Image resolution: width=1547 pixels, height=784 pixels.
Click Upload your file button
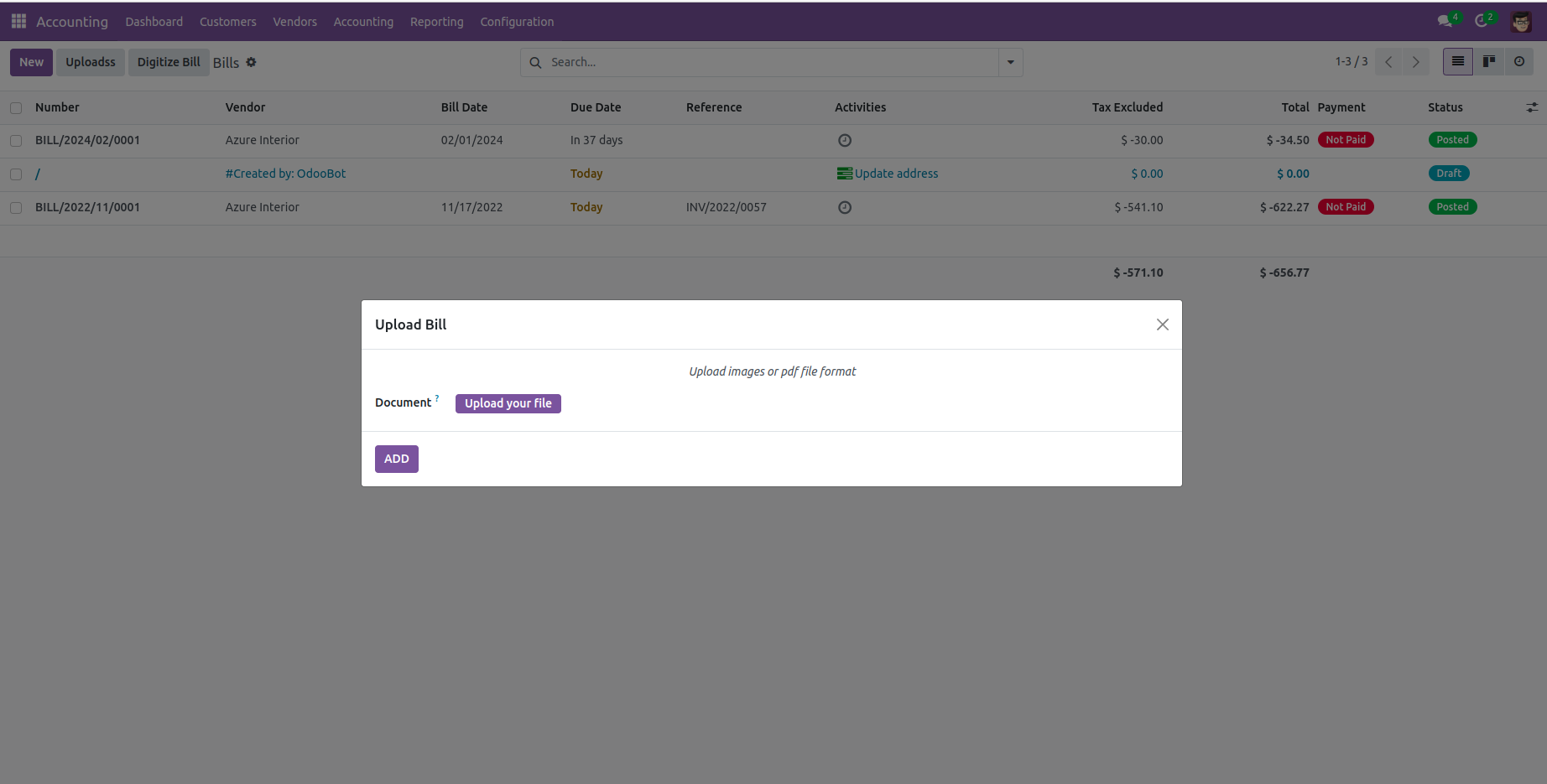coord(508,403)
